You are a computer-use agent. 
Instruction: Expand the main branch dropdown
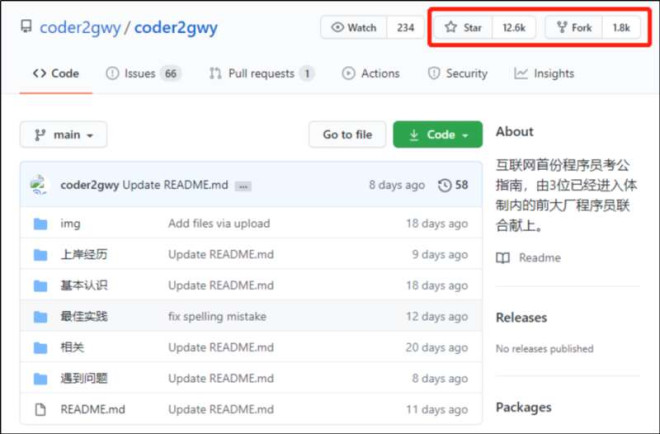pos(64,135)
